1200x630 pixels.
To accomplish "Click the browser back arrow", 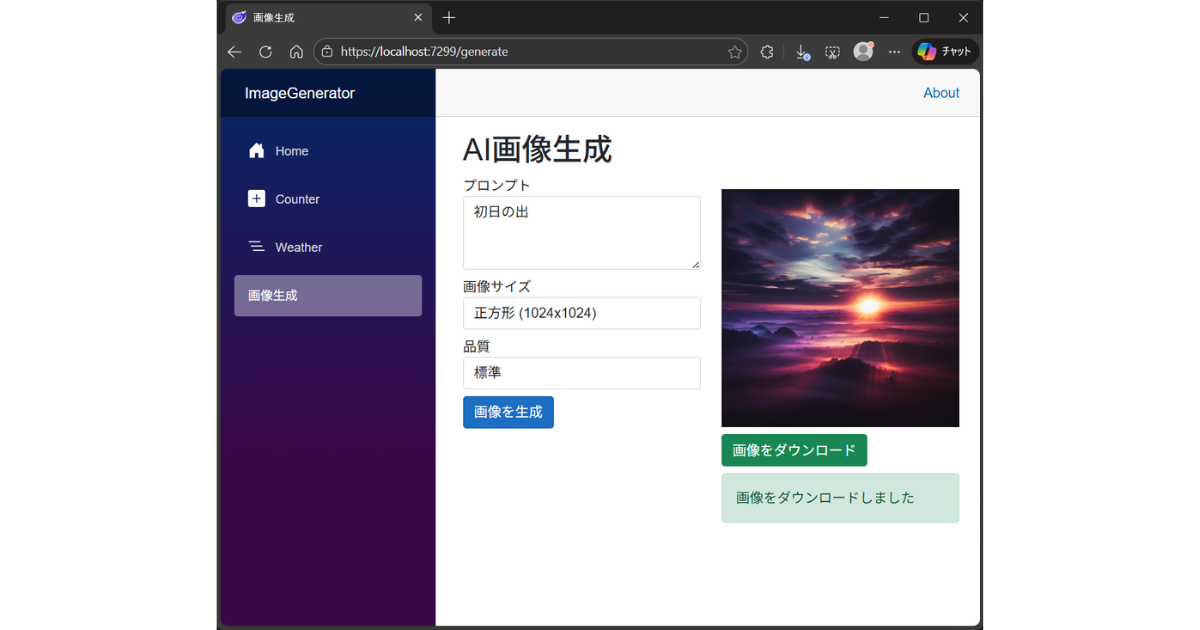I will coord(234,52).
